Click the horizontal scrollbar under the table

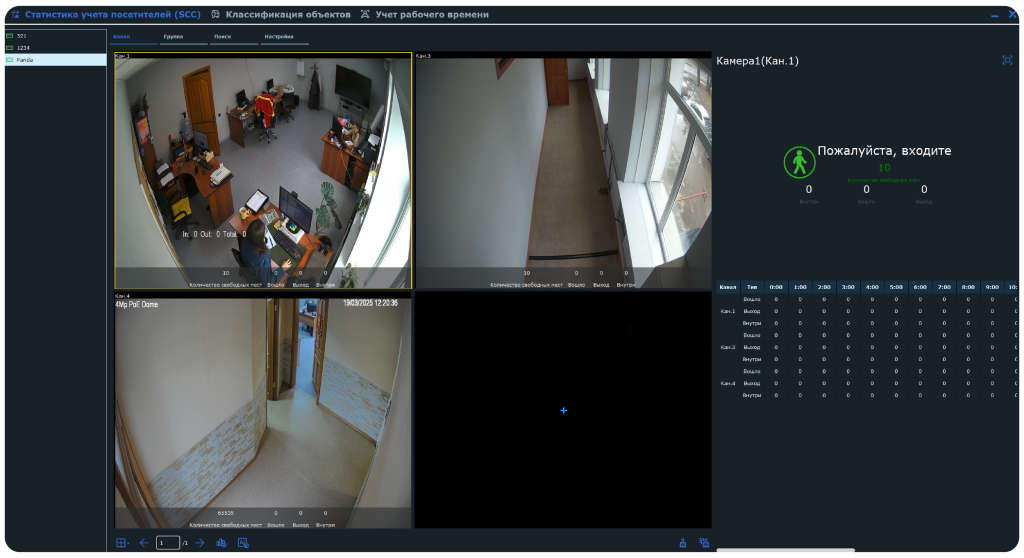(x=785, y=550)
